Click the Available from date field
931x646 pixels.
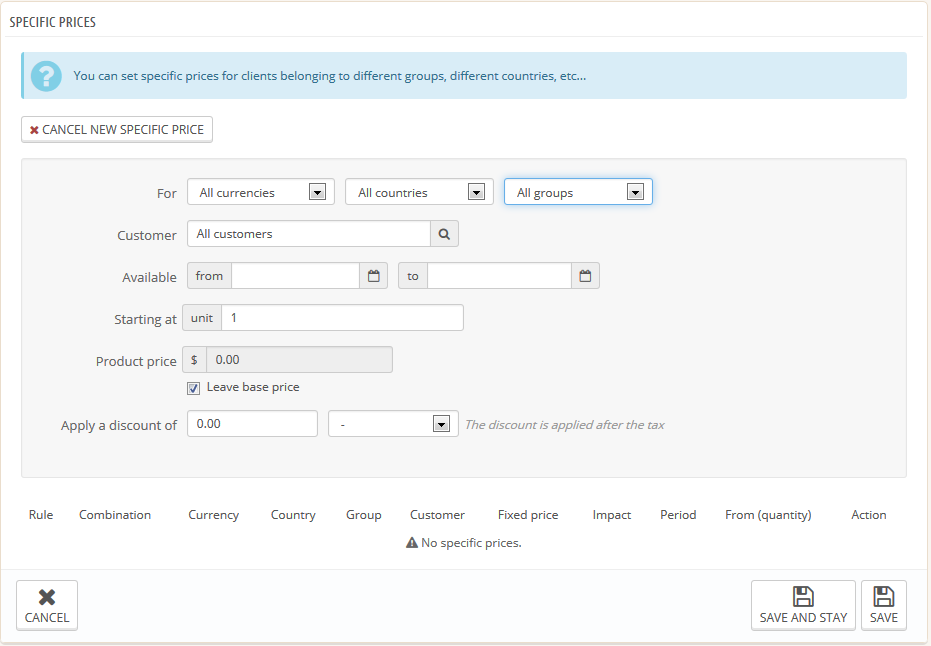click(x=295, y=276)
